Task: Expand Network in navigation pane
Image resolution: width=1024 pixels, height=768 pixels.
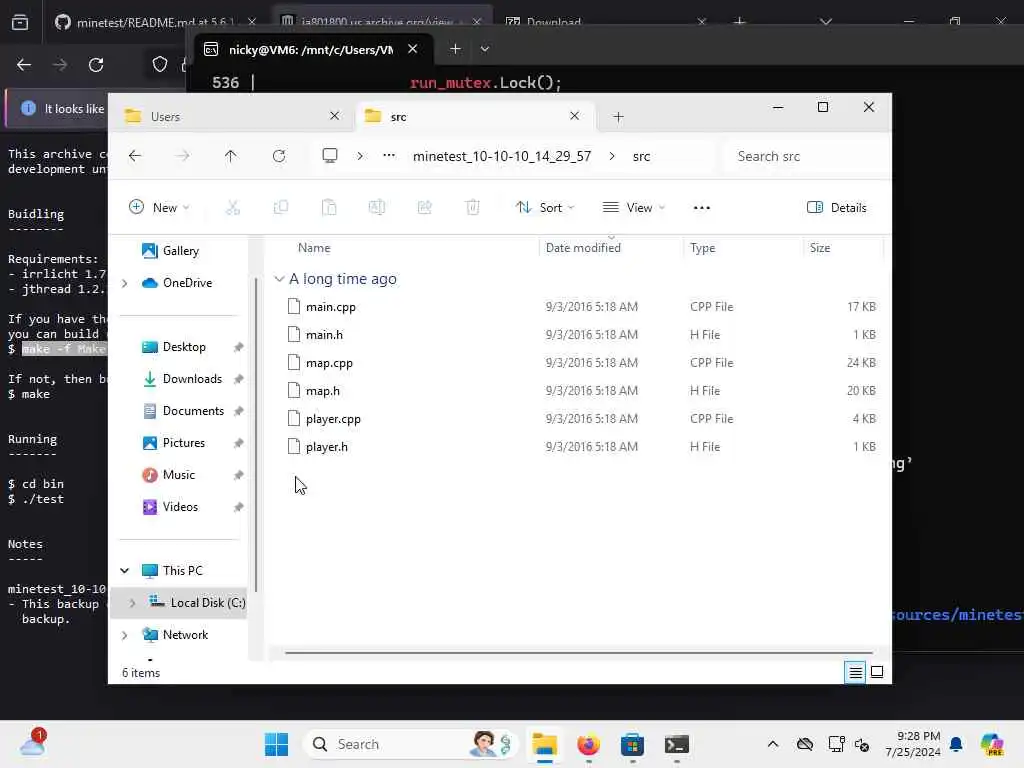Action: (x=125, y=635)
